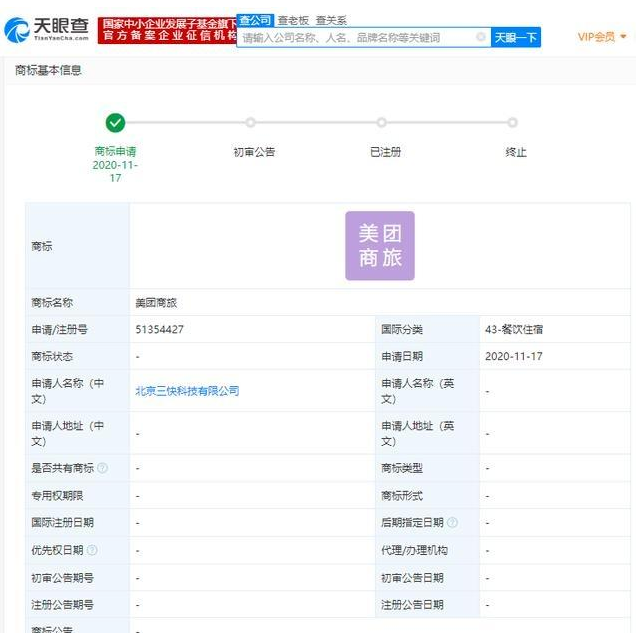Select the 43-餐饮住宿 classification value
636x637 pixels.
pos(514,329)
